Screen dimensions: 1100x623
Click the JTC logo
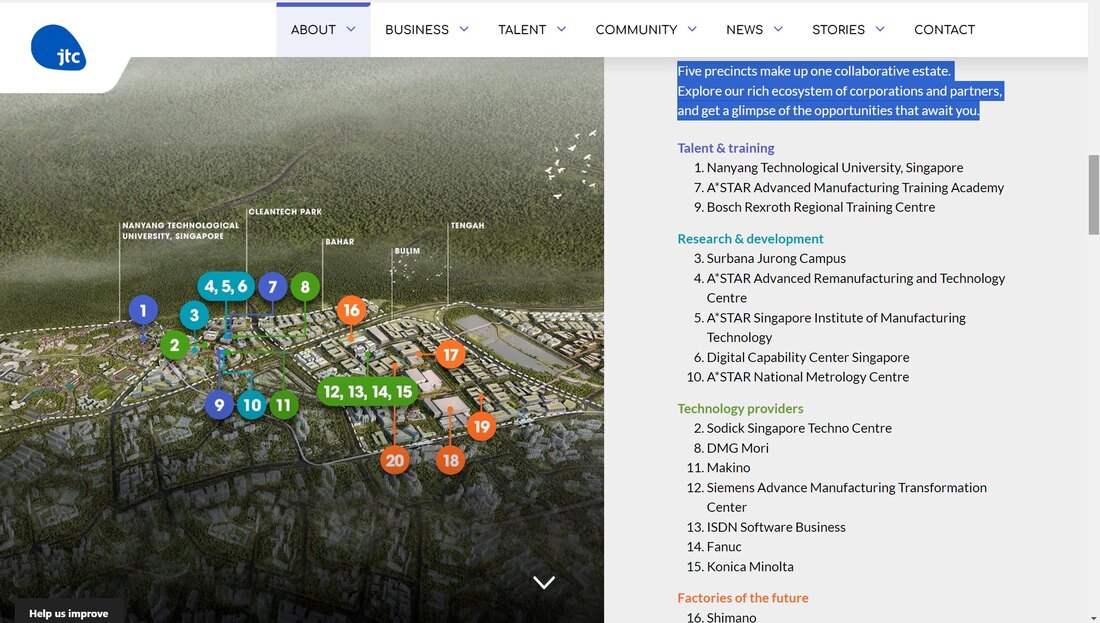(x=58, y=48)
